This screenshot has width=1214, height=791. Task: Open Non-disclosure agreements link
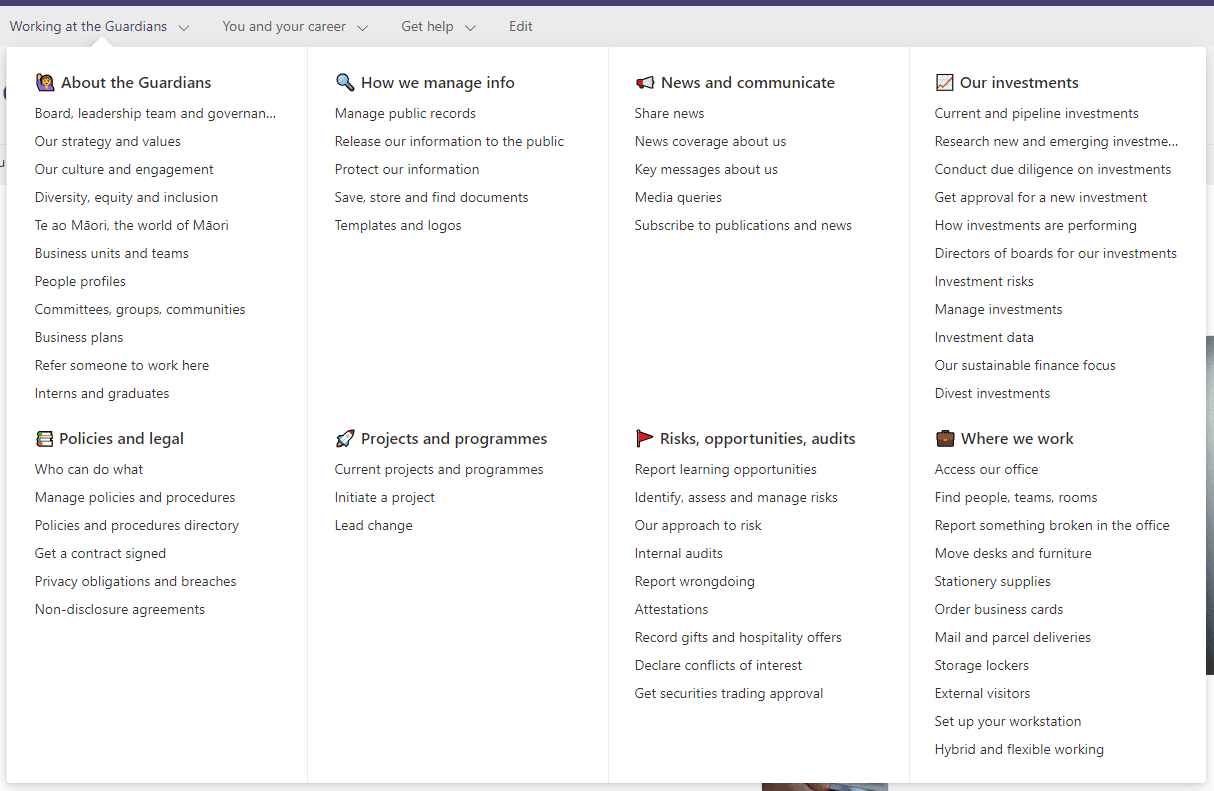(x=120, y=609)
